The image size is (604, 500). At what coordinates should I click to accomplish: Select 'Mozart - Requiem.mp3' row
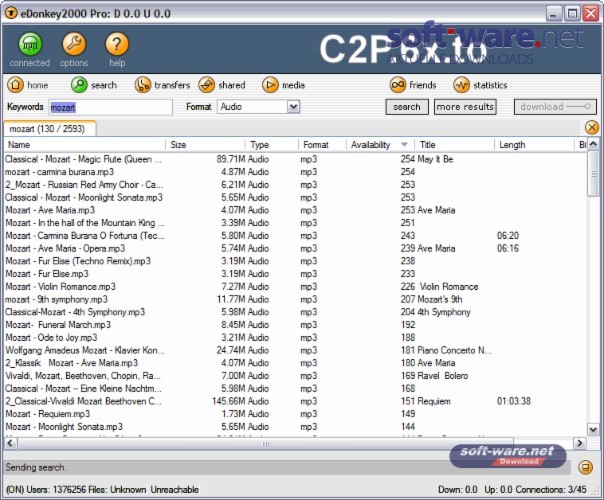coord(295,414)
